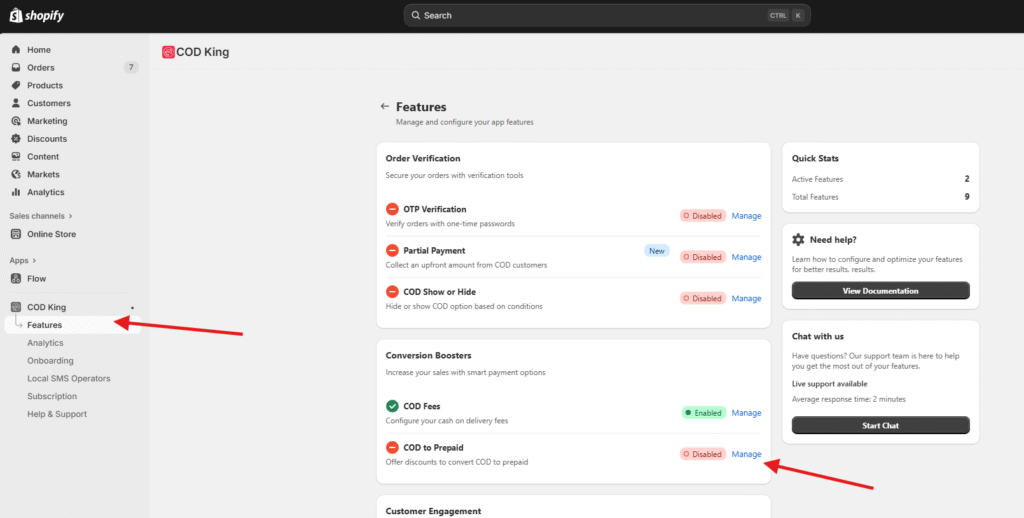1024x518 pixels.
Task: Click the Disabled badge for COD to Prepaid
Action: (702, 454)
